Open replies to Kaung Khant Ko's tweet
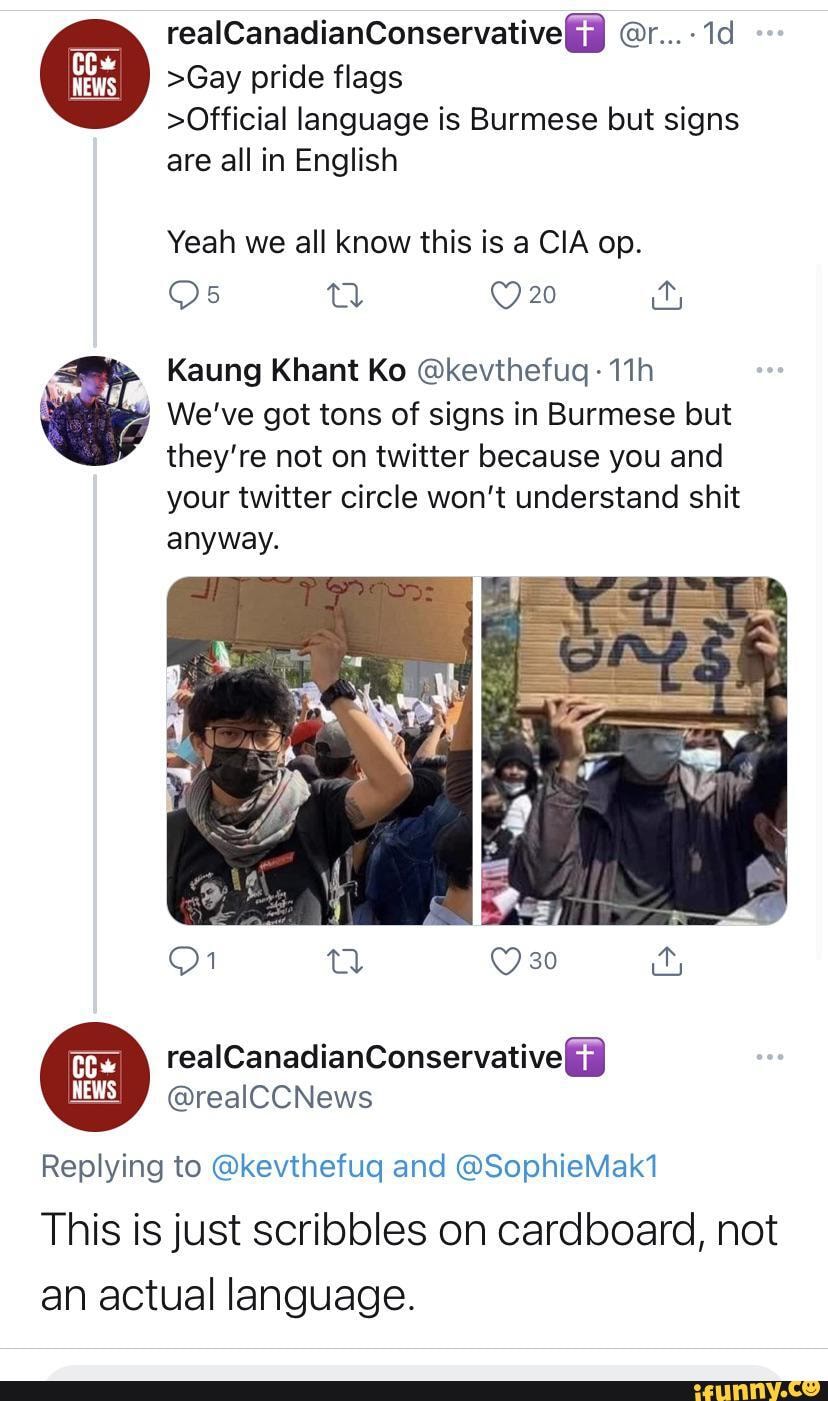The image size is (828, 1401). pyautogui.click(x=182, y=961)
